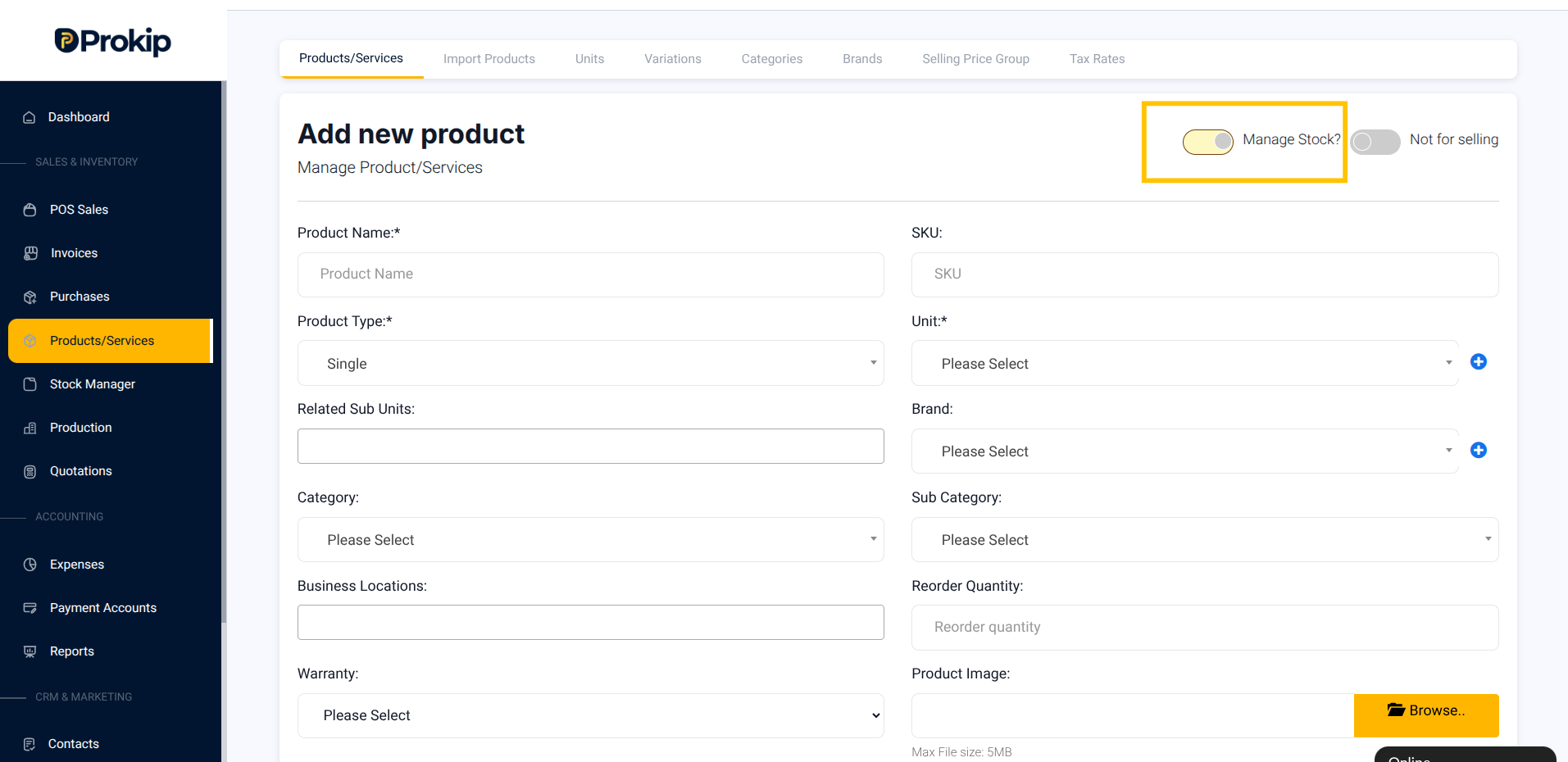Add a new brand with the plus icon
This screenshot has width=1568, height=762.
coord(1479,450)
